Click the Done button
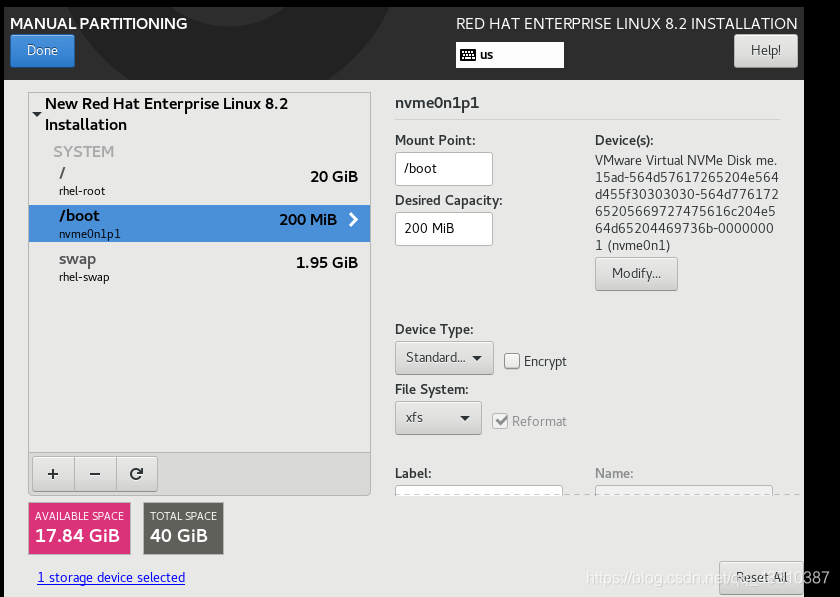 click(42, 51)
